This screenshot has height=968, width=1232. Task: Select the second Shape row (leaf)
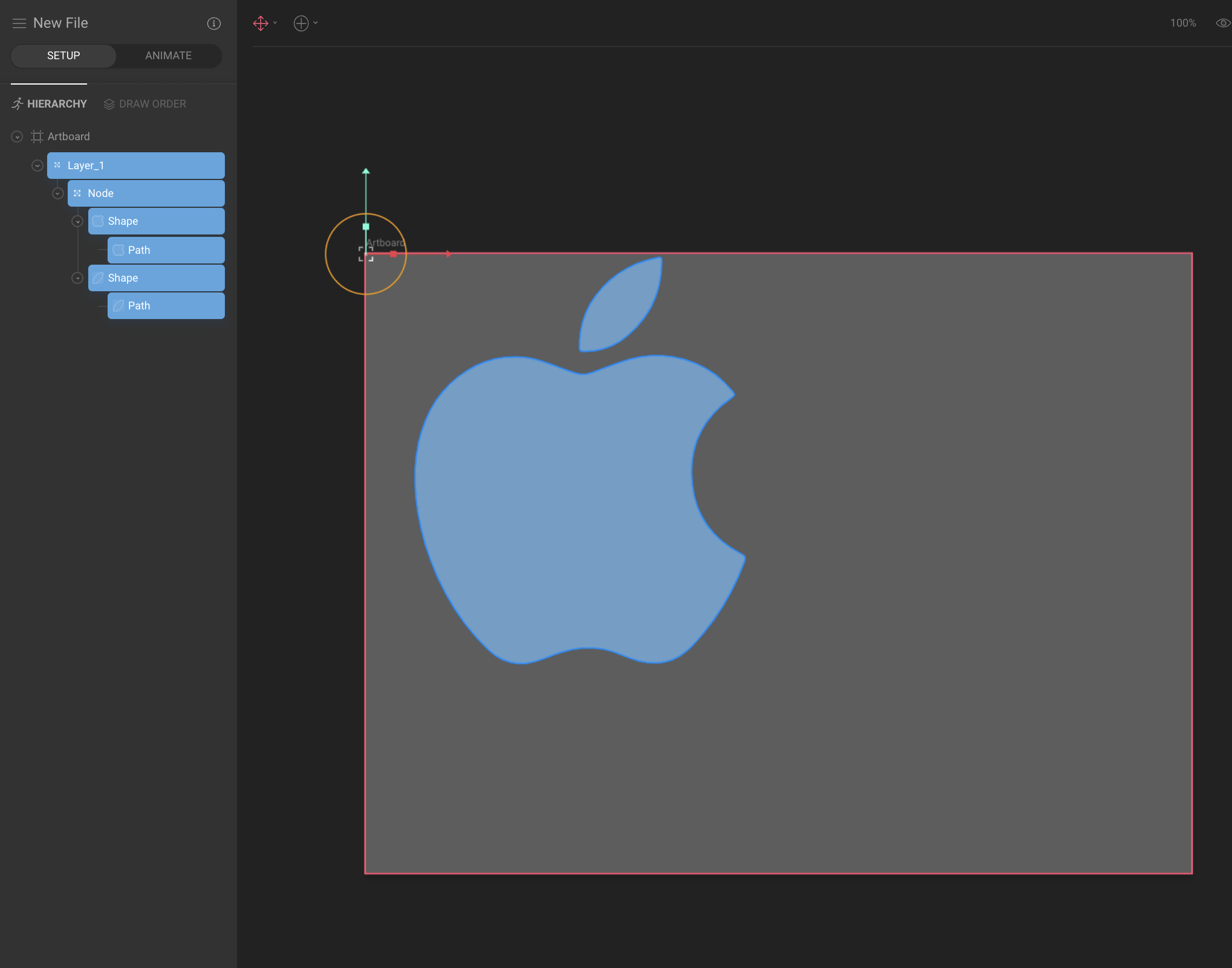(x=157, y=278)
